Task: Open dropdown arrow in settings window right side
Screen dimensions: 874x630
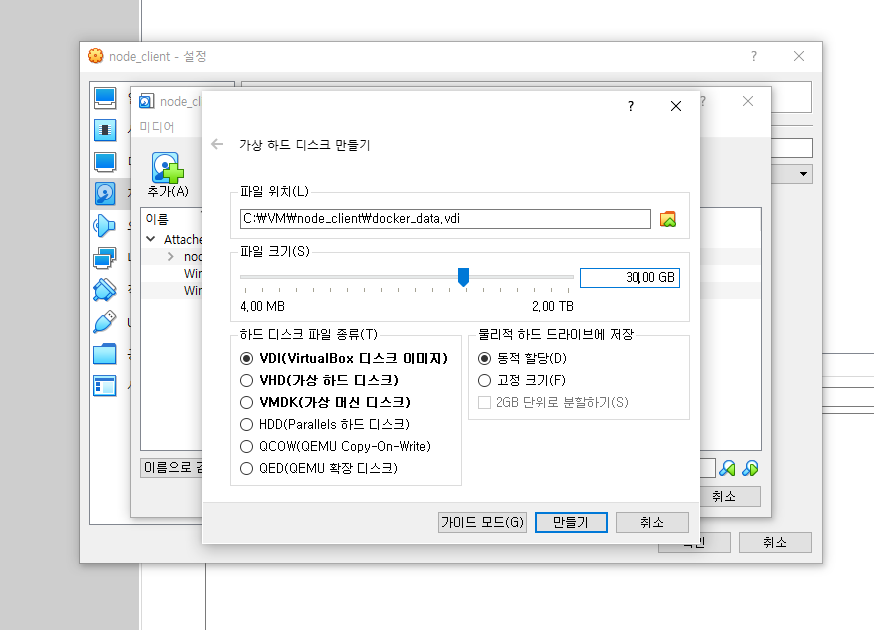Action: point(803,174)
